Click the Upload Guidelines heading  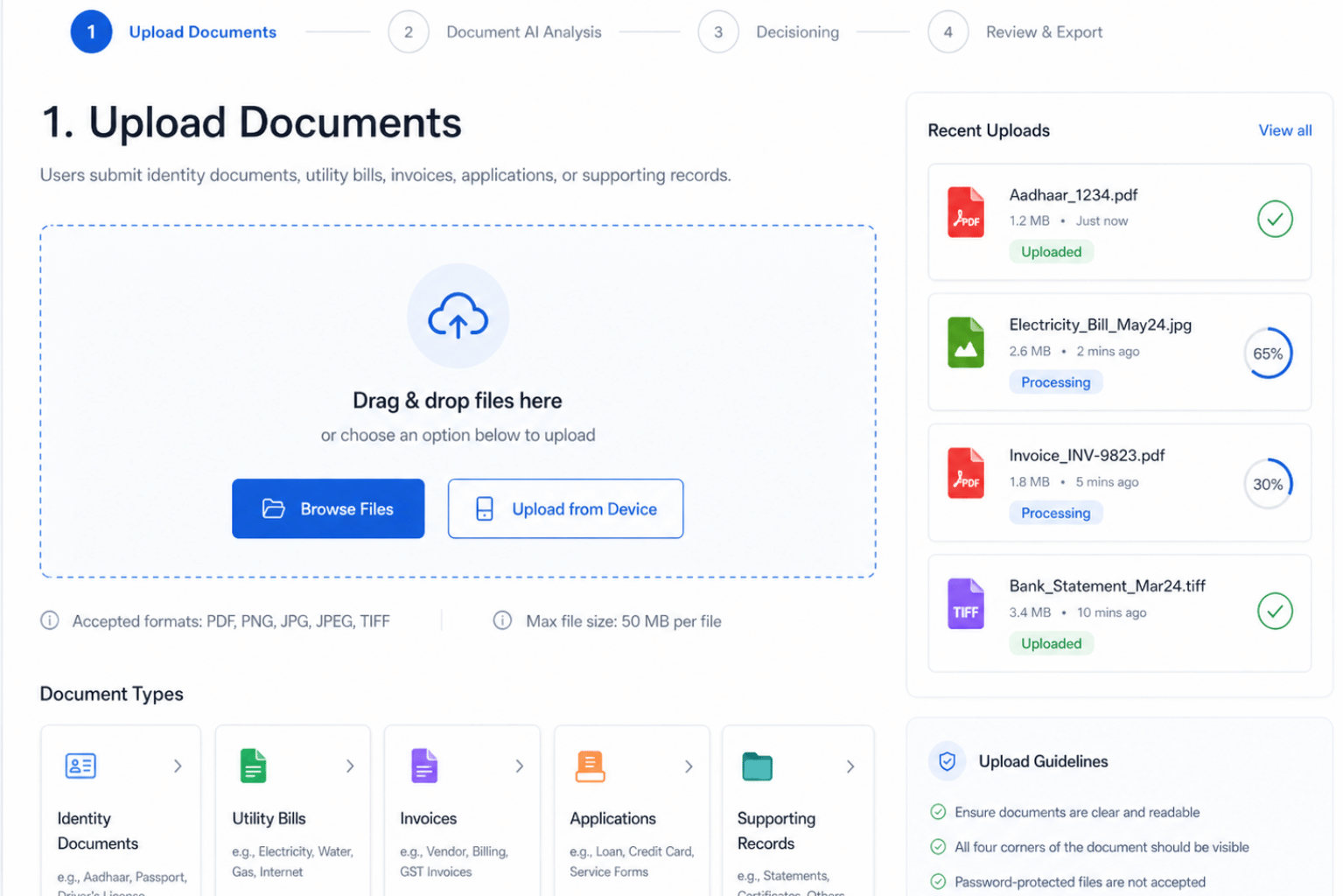(x=1043, y=761)
